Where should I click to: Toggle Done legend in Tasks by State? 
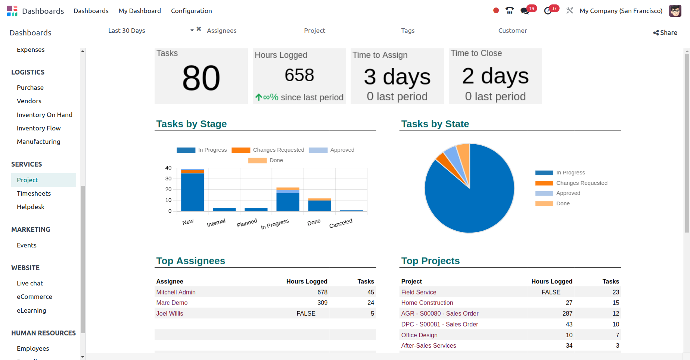(x=553, y=203)
